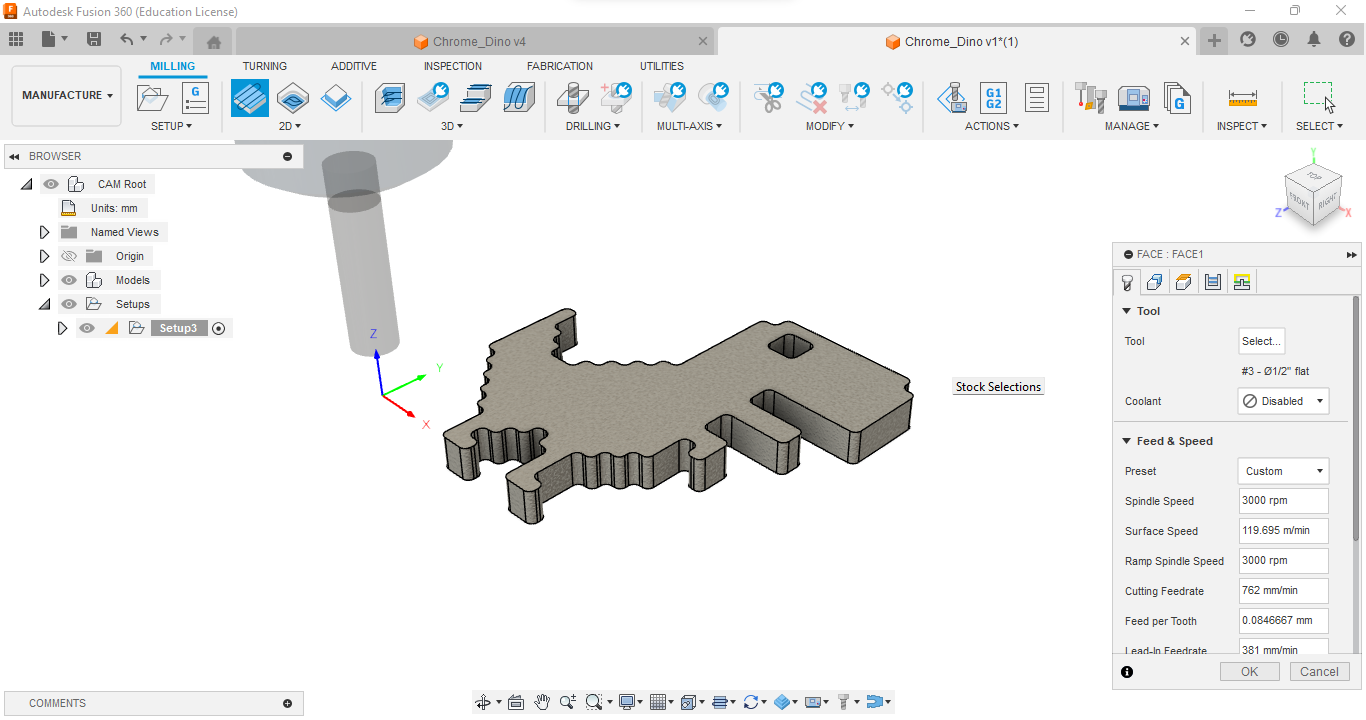Toggle visibility eye of Models
Viewport: 1366px width, 720px height.
(x=69, y=280)
